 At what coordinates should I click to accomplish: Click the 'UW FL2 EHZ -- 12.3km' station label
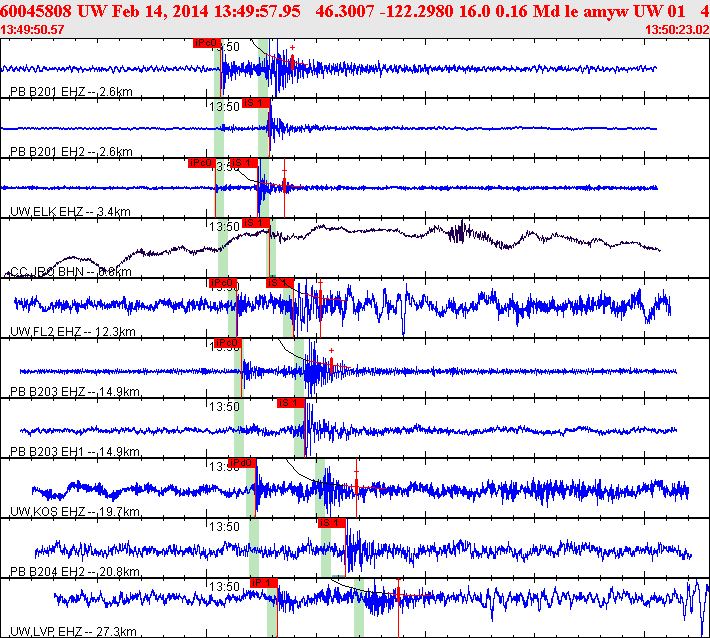[x=72, y=331]
